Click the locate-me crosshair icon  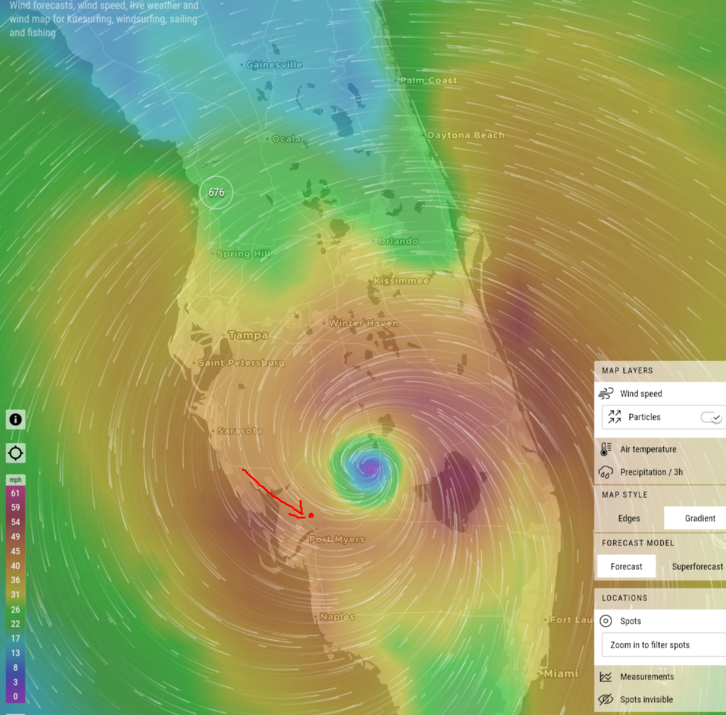16,453
